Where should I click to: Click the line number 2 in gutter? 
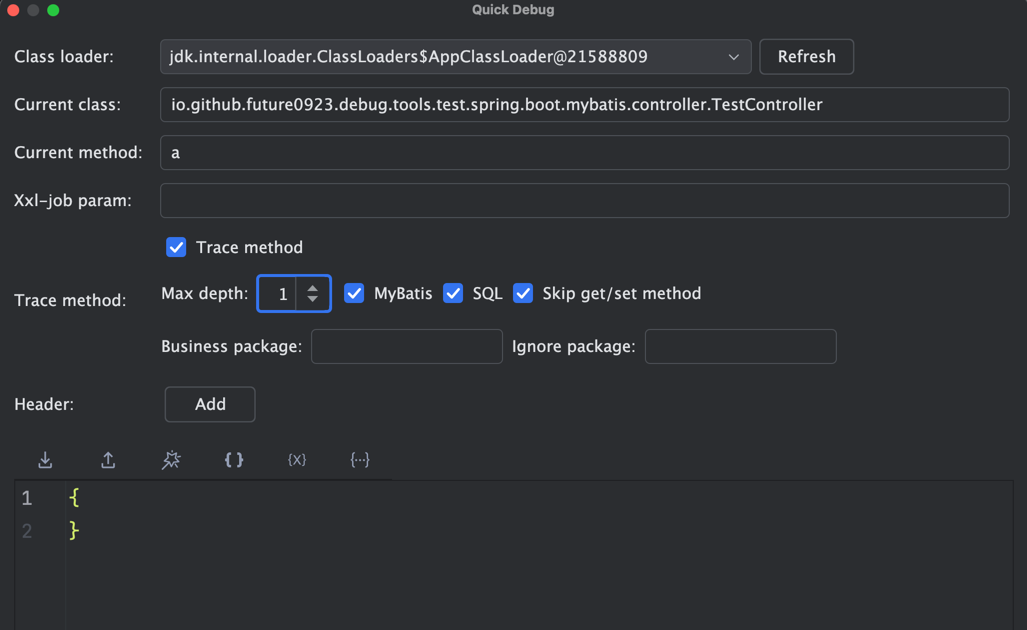(27, 530)
